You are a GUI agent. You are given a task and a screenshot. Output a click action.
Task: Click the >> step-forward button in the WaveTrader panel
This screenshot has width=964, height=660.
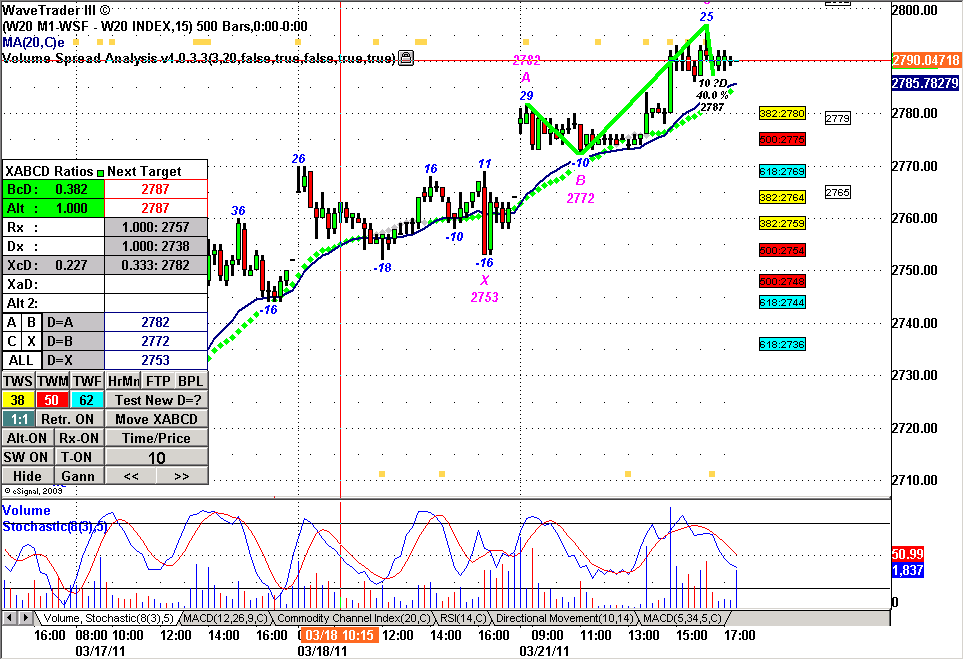point(182,476)
